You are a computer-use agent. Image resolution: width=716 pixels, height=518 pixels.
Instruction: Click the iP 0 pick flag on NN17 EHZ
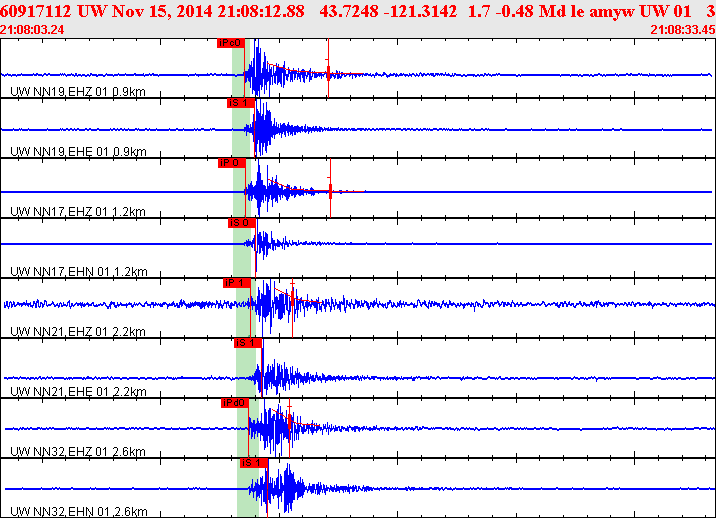click(231, 163)
